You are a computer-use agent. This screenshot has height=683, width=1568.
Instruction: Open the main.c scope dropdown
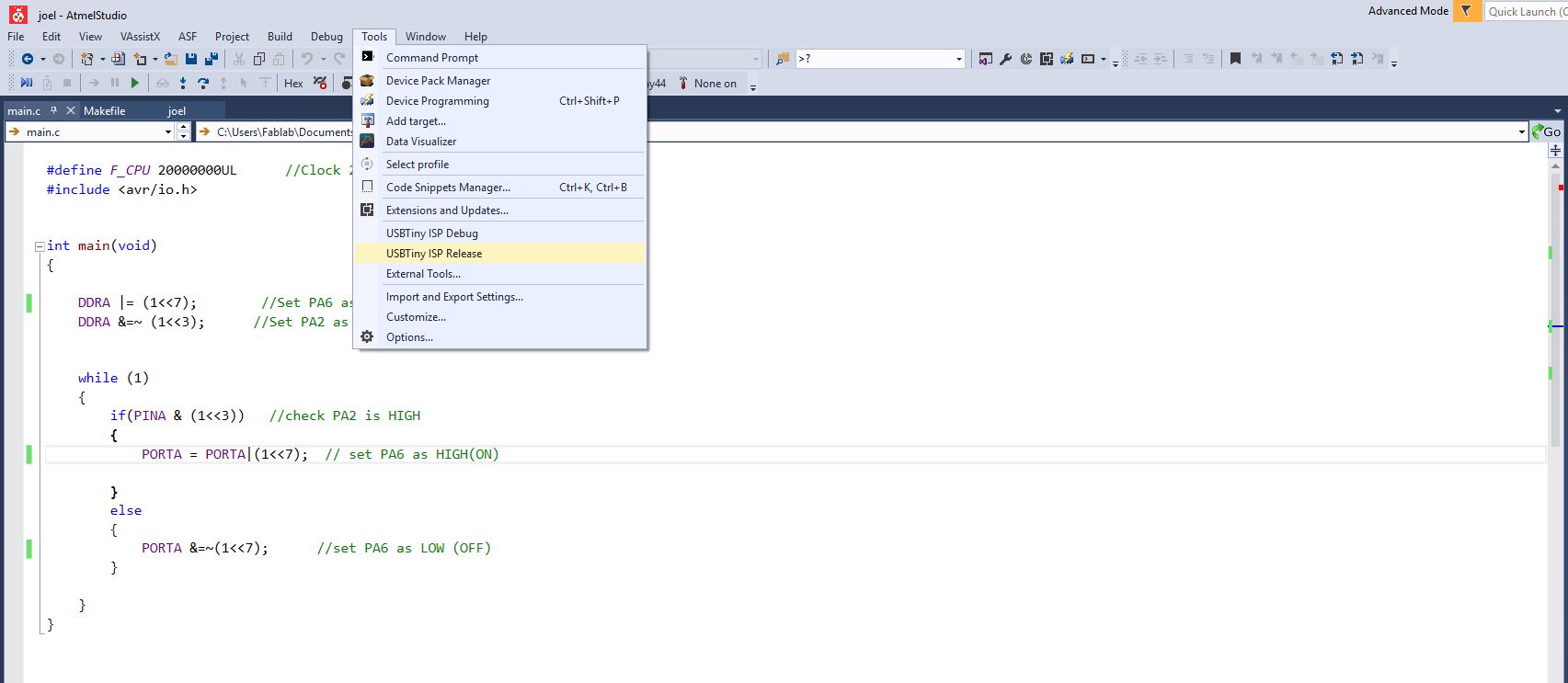tap(168, 132)
